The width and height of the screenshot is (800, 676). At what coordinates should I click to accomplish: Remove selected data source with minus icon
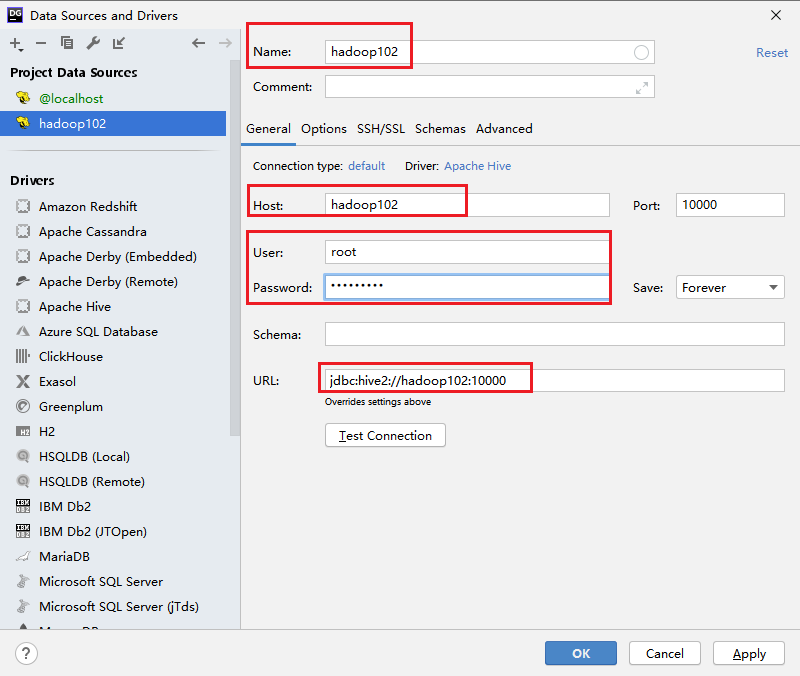(41, 43)
